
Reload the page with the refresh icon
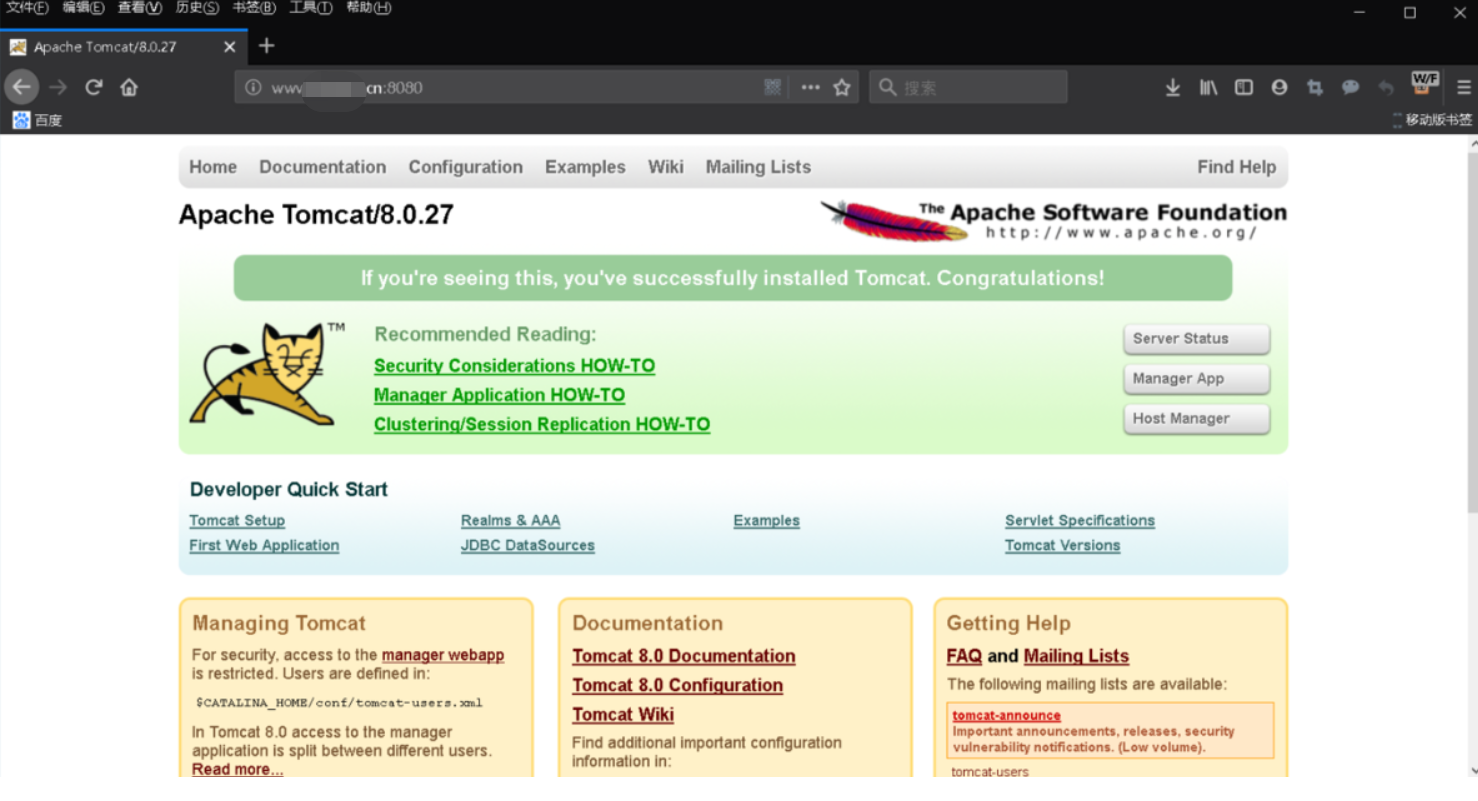pyautogui.click(x=93, y=87)
